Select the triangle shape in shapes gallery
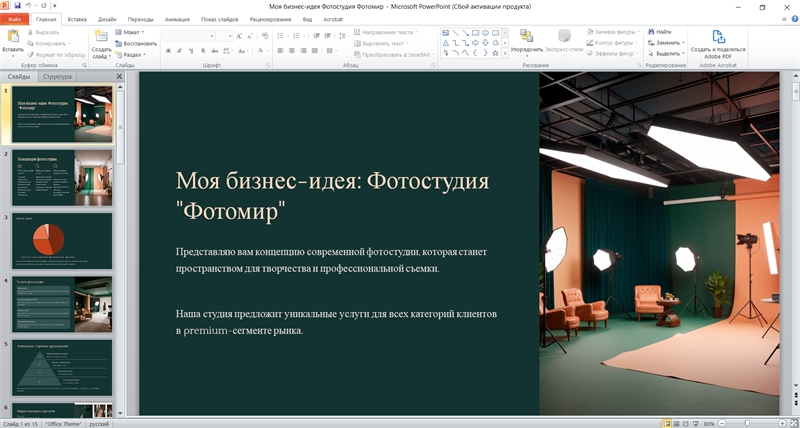Viewport: 800px width, 428px height. point(445,43)
